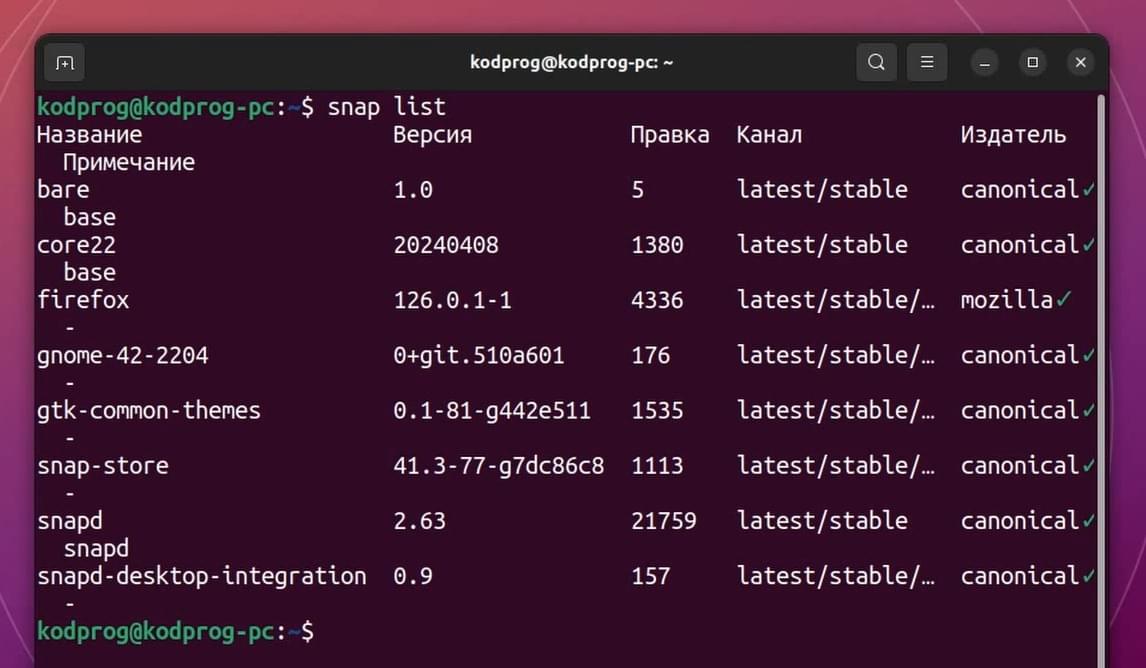Click revision '157' of snapd-desktop-integration
Viewport: 1146px width, 668px height.
click(650, 577)
